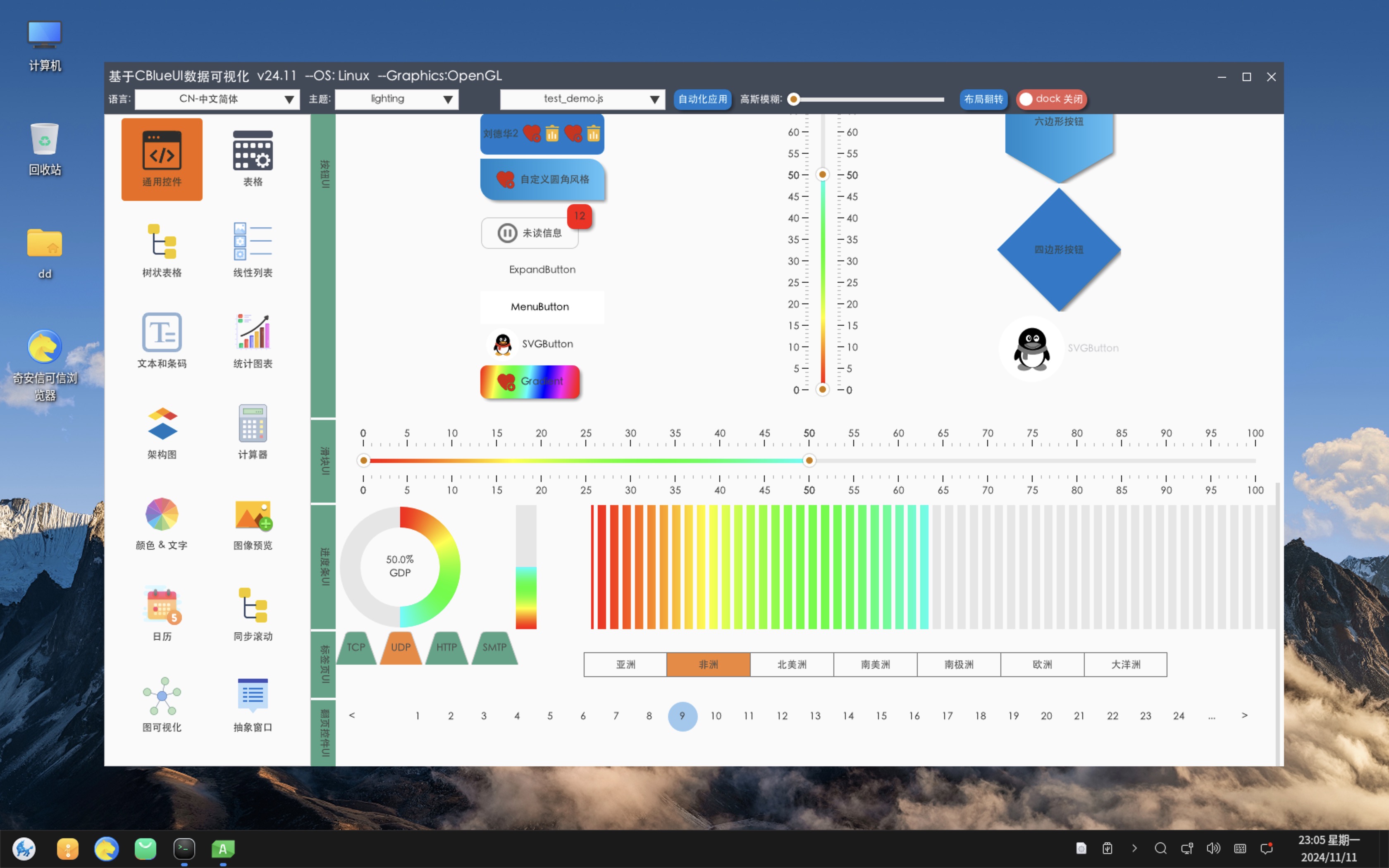The image size is (1389, 868).
Task: Expand the 主题 lighting theme dropdown
Action: 396,99
